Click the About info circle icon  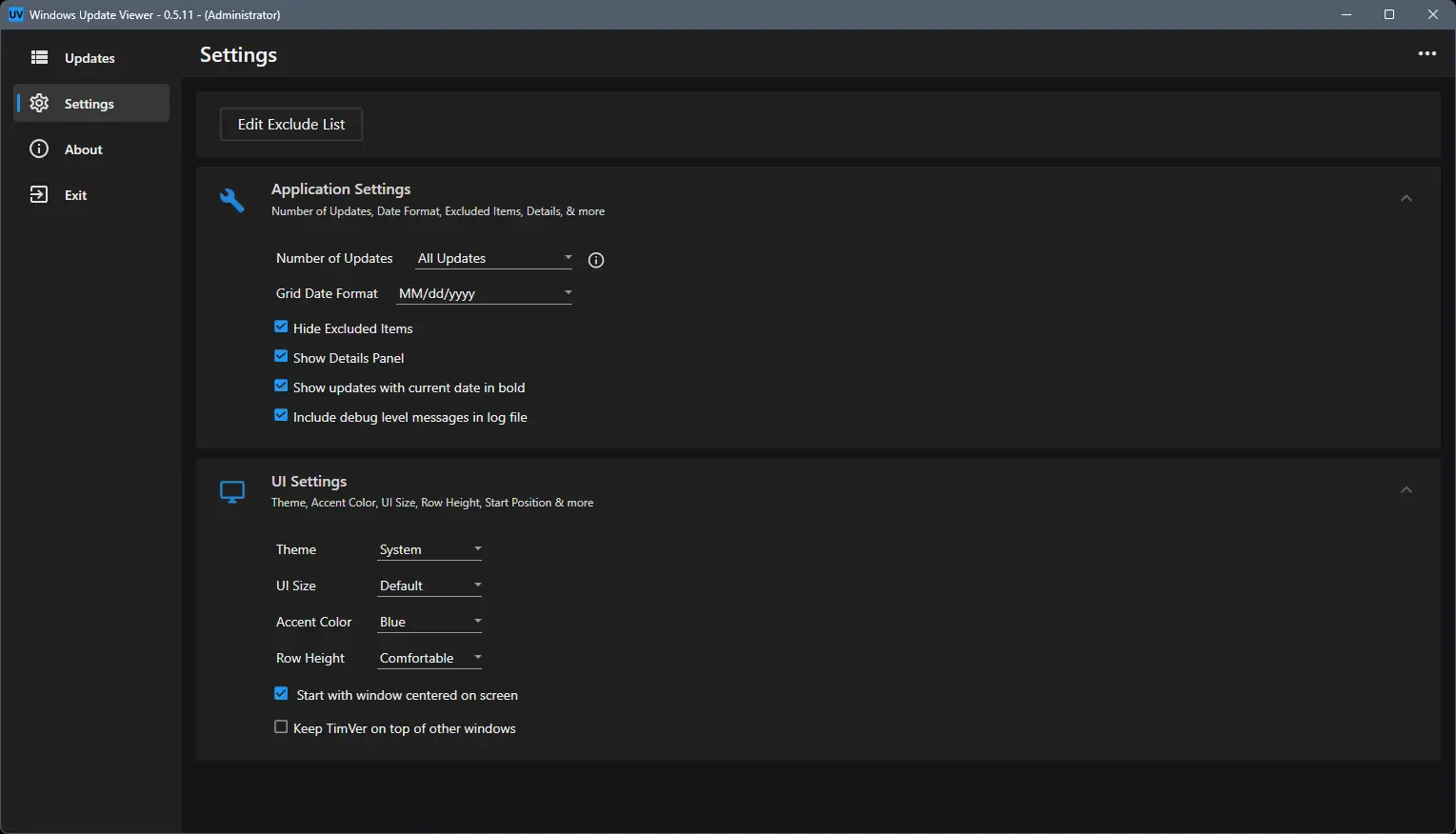coord(39,149)
